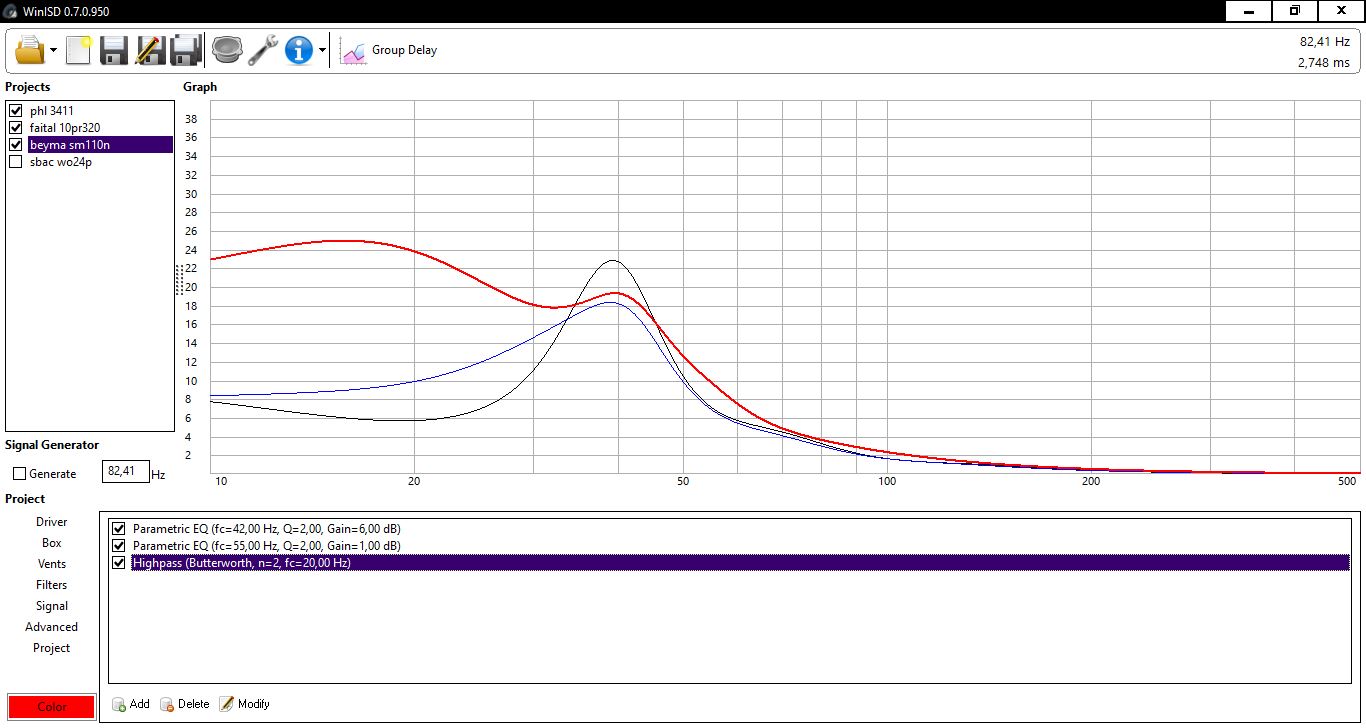Delete the selected filter
The width and height of the screenshot is (1366, 728).
[x=185, y=704]
